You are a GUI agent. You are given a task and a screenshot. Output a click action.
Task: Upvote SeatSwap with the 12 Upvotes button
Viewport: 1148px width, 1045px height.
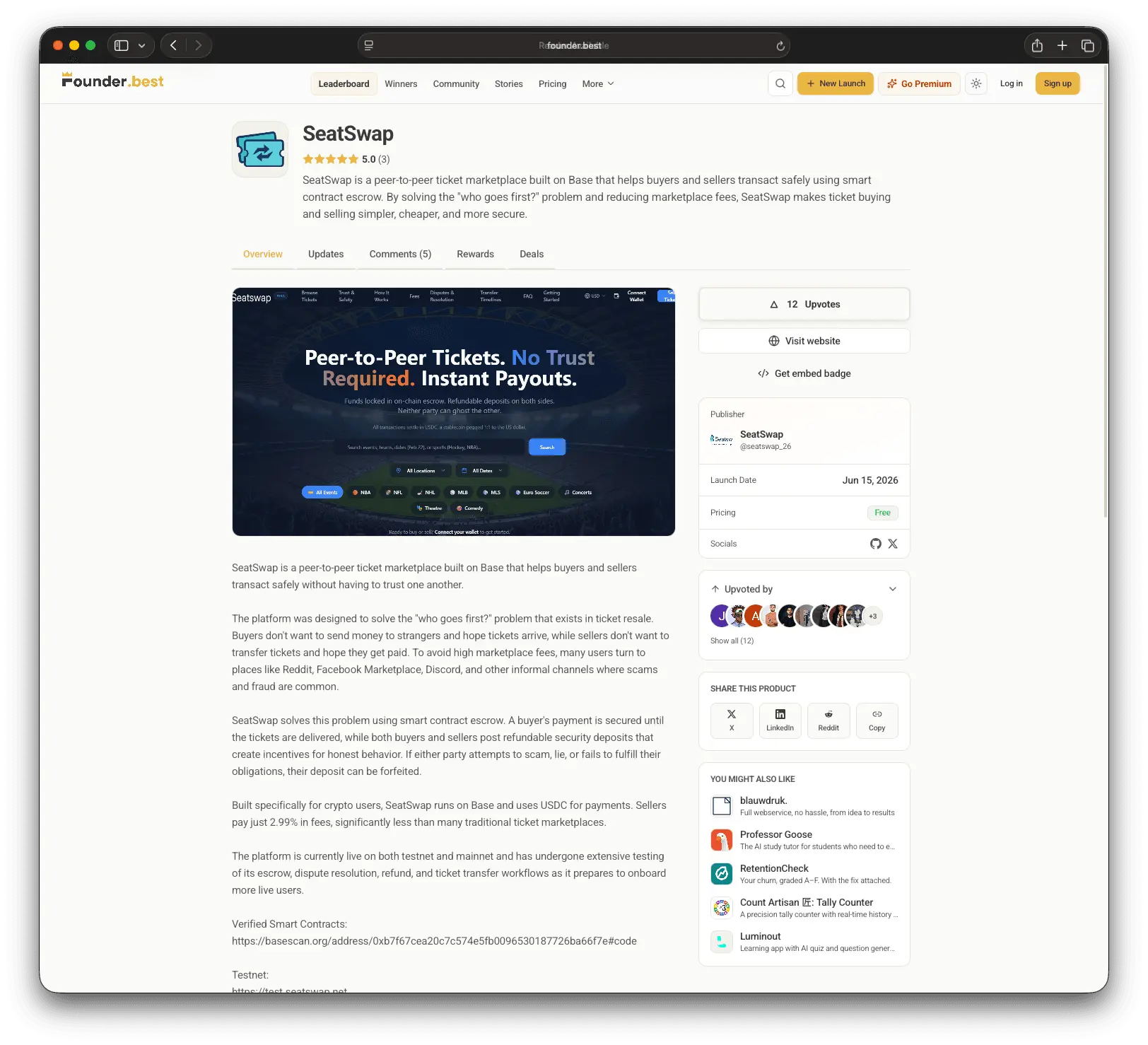pyautogui.click(x=804, y=304)
